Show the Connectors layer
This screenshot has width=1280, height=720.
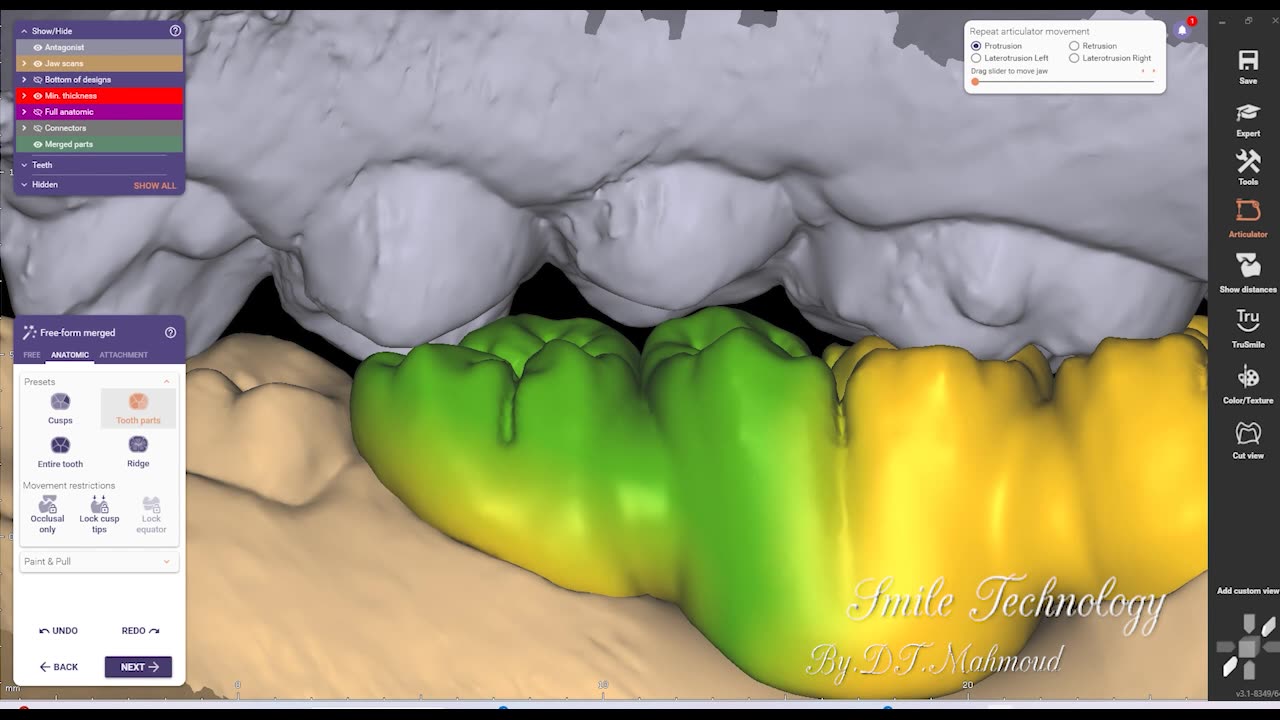[x=38, y=128]
